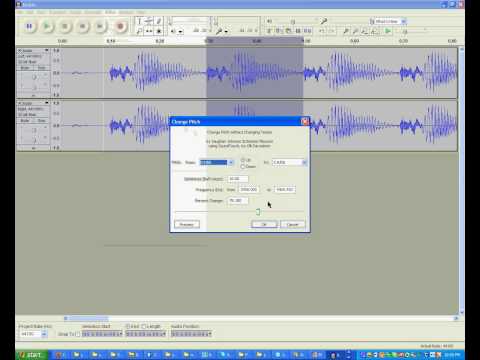Select the Selection (I-beam) tool
This screenshot has height=360, width=480.
pos(139,21)
